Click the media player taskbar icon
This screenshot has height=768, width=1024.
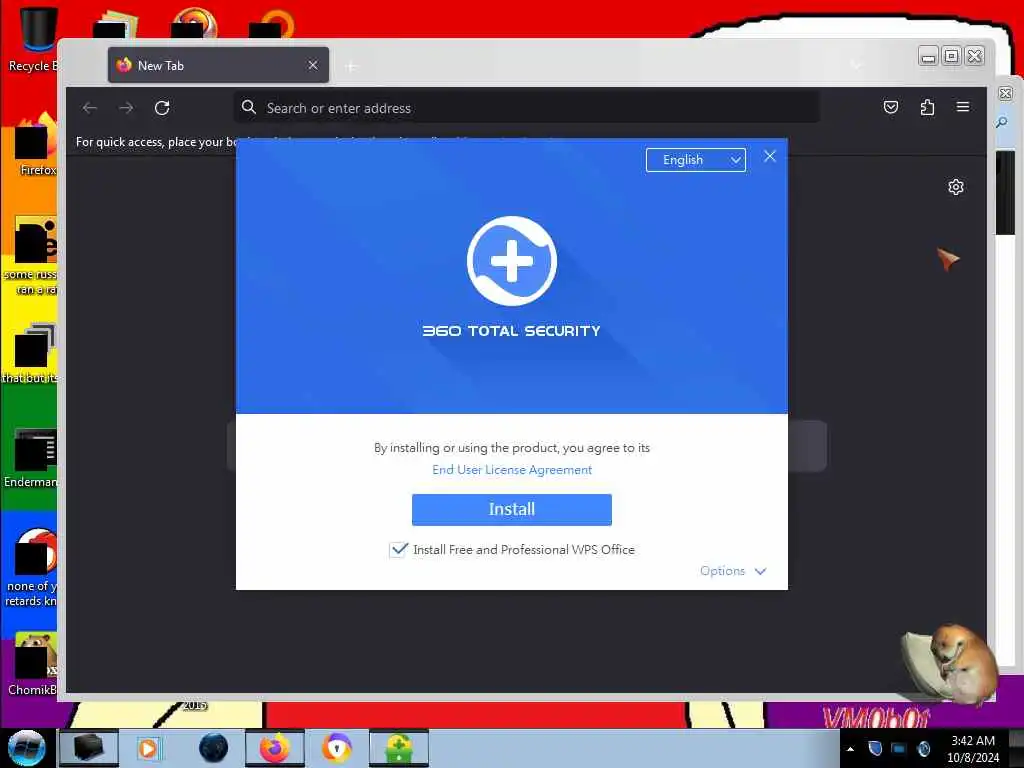pyautogui.click(x=148, y=748)
